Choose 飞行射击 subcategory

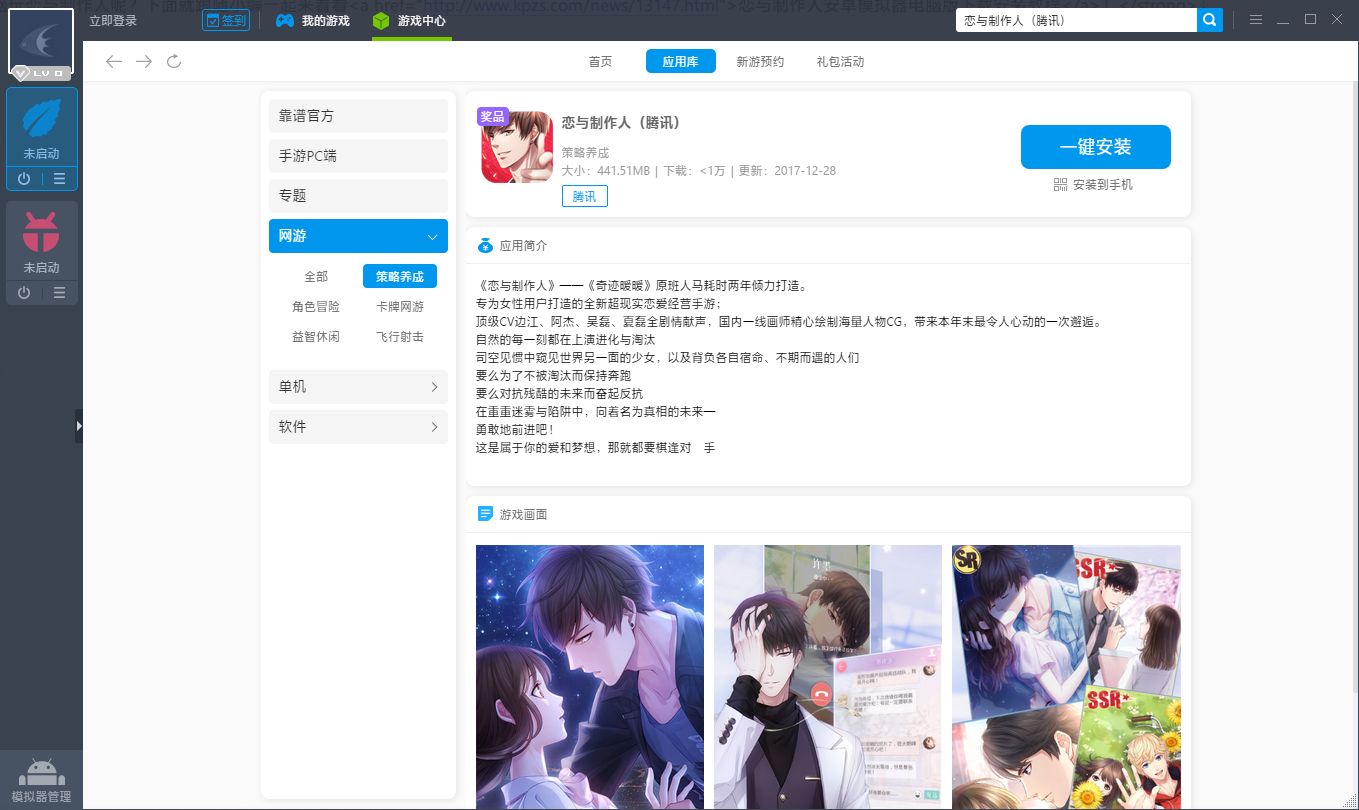400,337
